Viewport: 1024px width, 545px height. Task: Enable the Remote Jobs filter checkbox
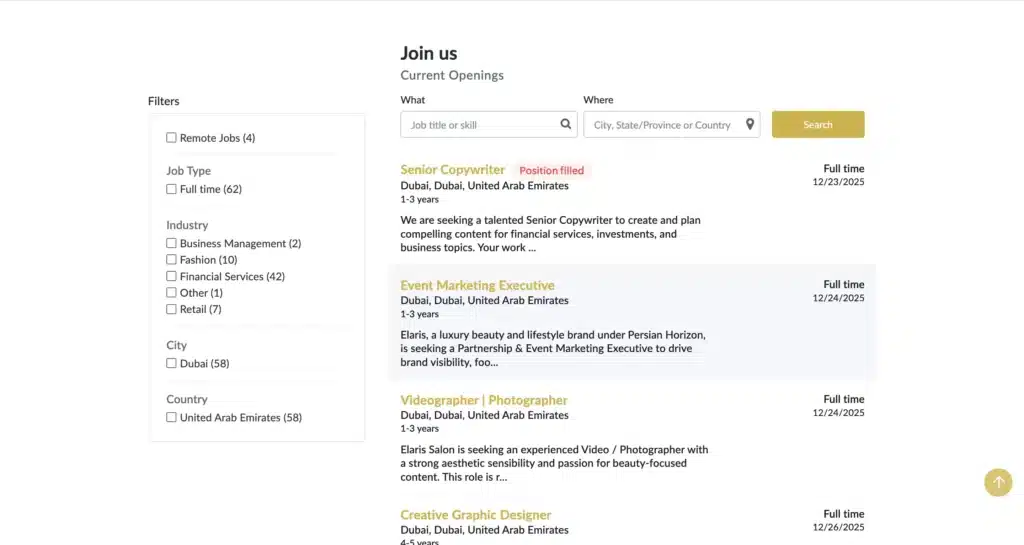pos(171,138)
